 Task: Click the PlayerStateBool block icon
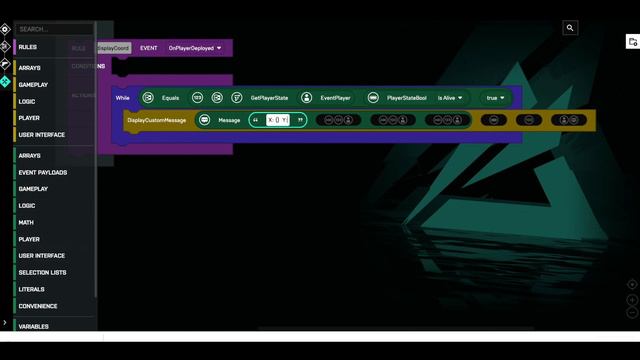click(x=373, y=98)
